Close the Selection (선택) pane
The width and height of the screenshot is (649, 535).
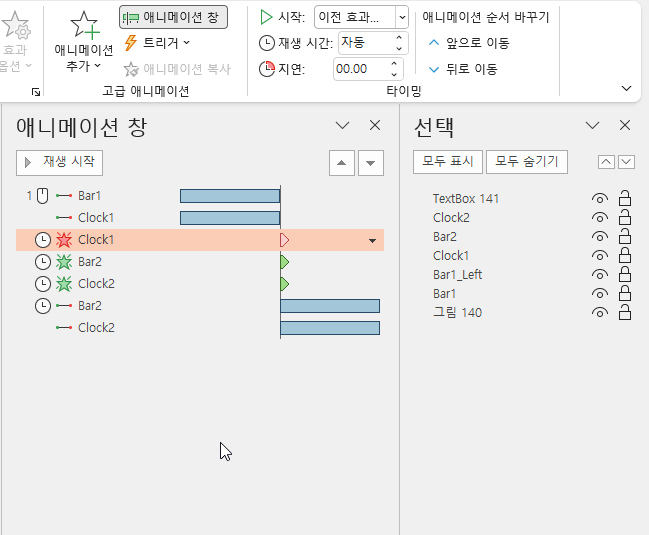pos(625,125)
